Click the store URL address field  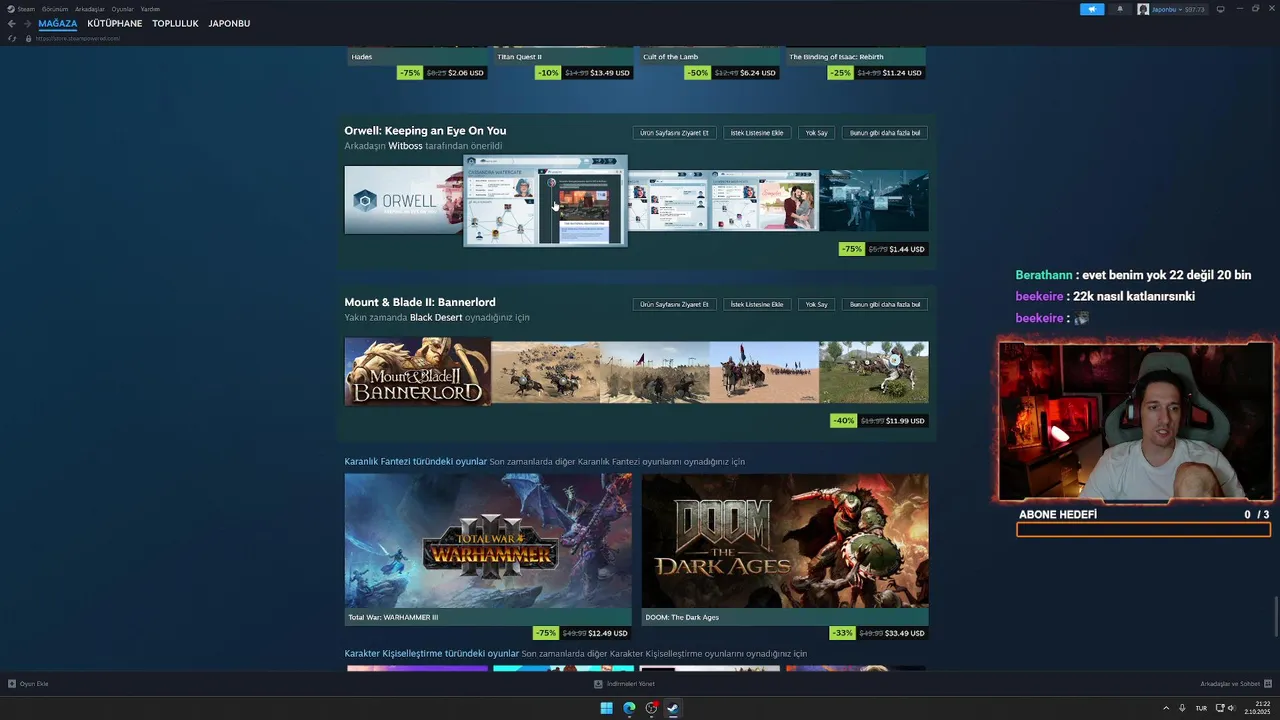click(78, 38)
